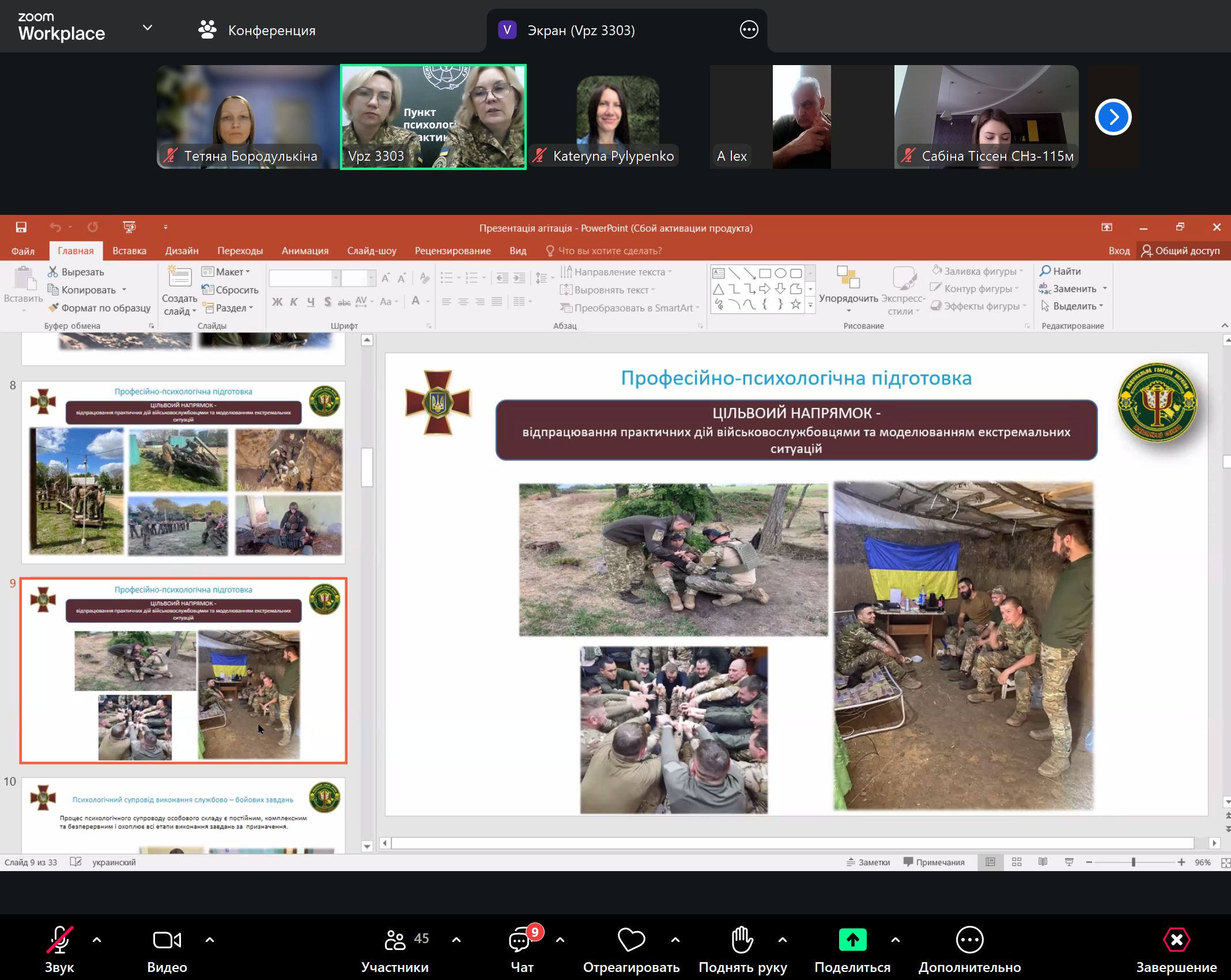This screenshot has width=1231, height=980.
Task: Expand audio options arrow next to Звук
Action: 97,940
